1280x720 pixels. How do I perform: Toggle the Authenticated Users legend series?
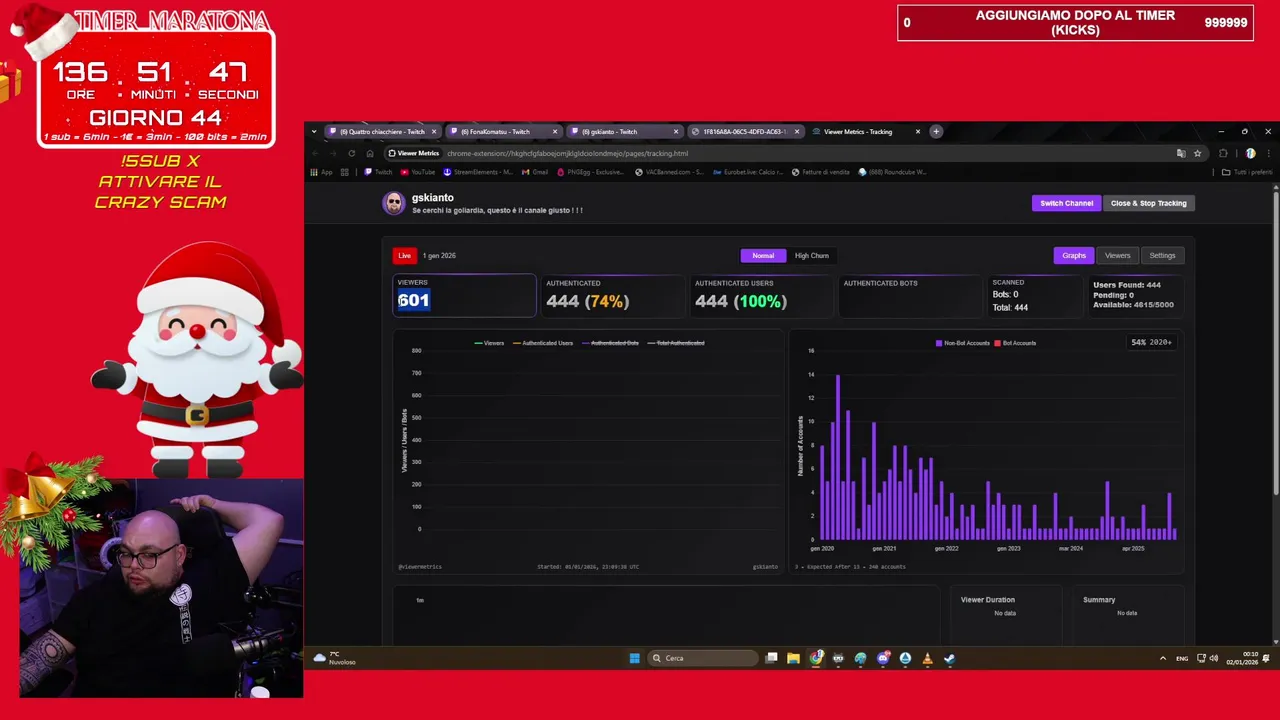(x=543, y=343)
